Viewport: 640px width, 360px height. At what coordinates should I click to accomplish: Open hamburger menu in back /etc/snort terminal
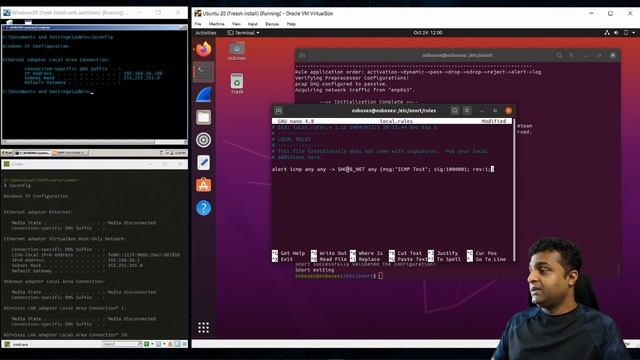point(571,55)
